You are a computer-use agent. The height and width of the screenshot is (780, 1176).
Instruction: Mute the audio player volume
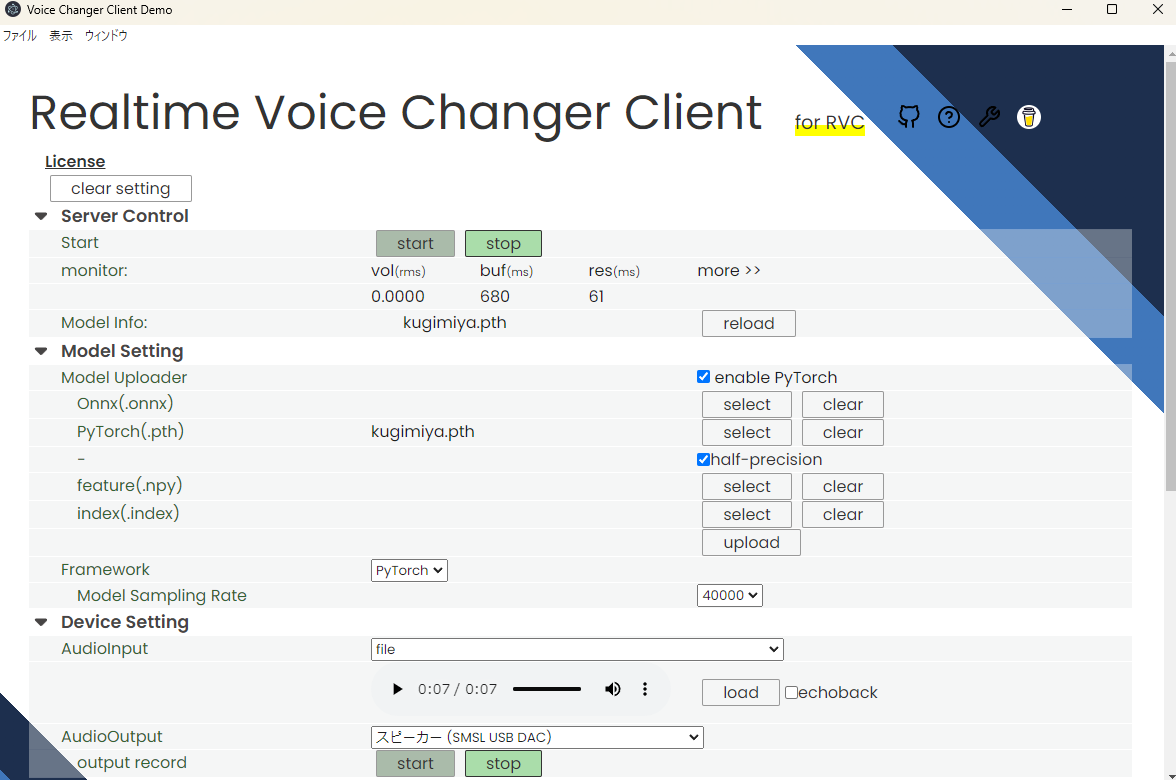tap(613, 689)
